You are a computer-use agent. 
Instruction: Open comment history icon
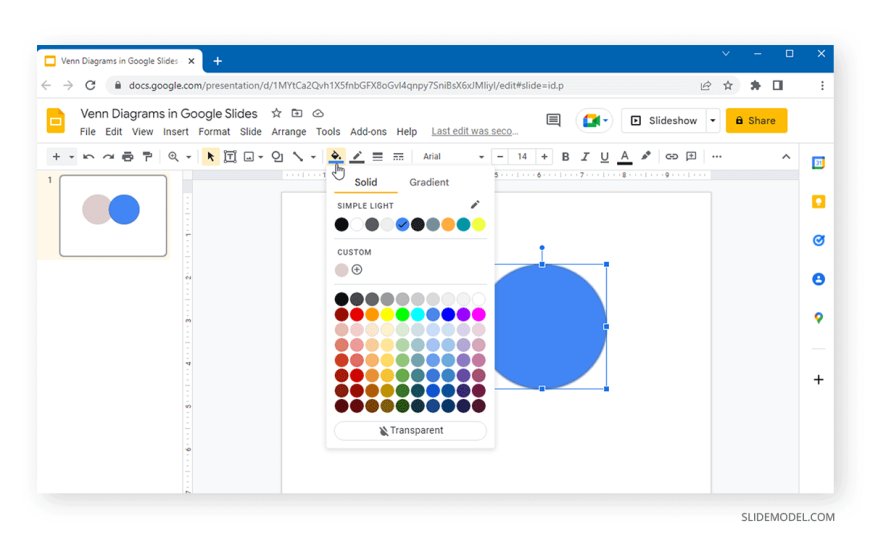click(x=553, y=120)
